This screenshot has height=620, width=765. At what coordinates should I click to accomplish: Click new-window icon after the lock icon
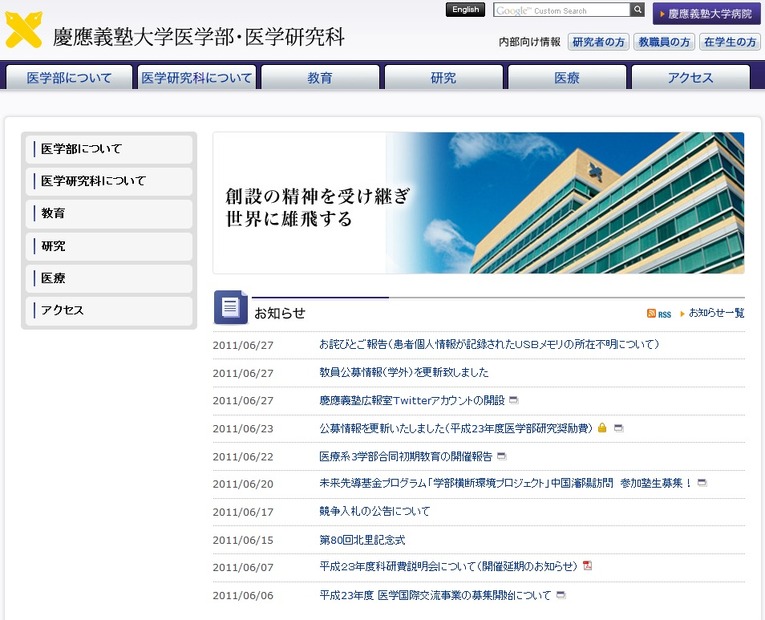tap(619, 428)
